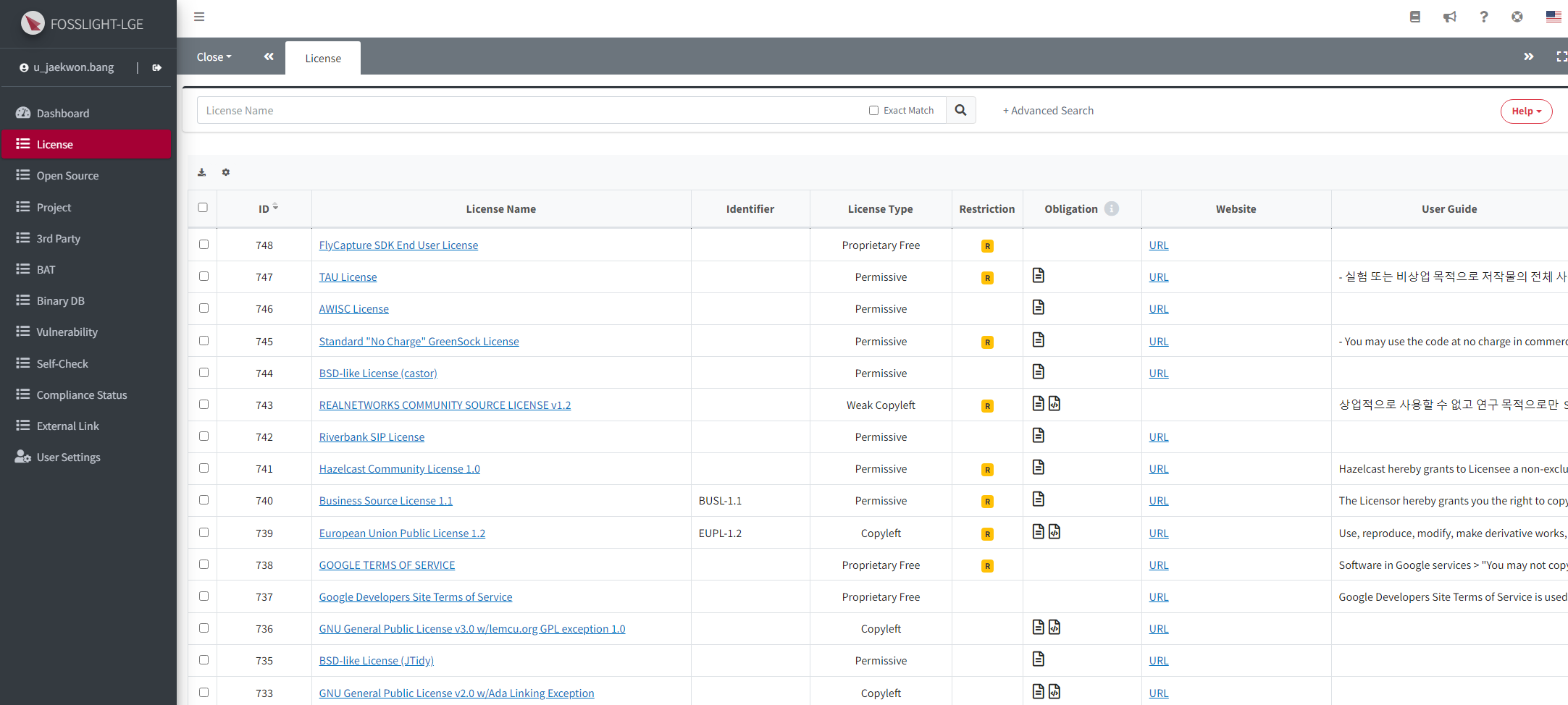Open the Standard "No Charge" GreenSock License link
This screenshot has height=705, width=1568.
419,342
